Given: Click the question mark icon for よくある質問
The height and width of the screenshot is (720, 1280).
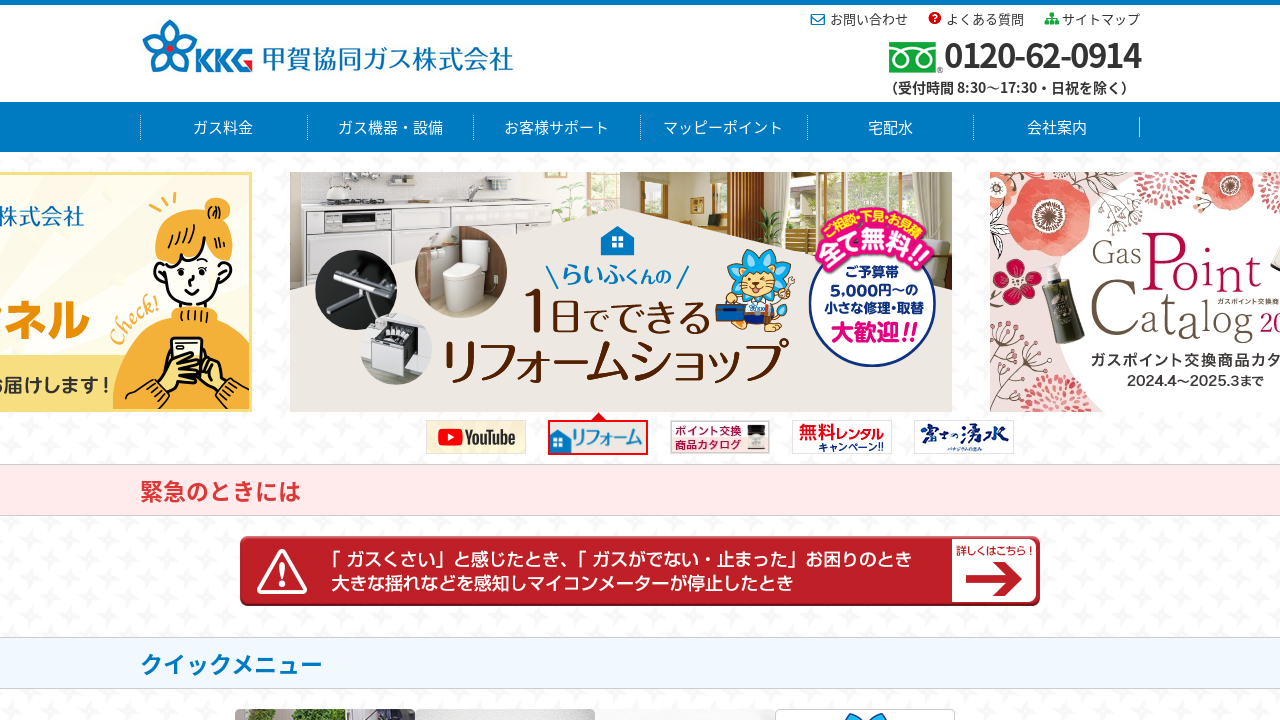Looking at the screenshot, I should click(x=935, y=19).
